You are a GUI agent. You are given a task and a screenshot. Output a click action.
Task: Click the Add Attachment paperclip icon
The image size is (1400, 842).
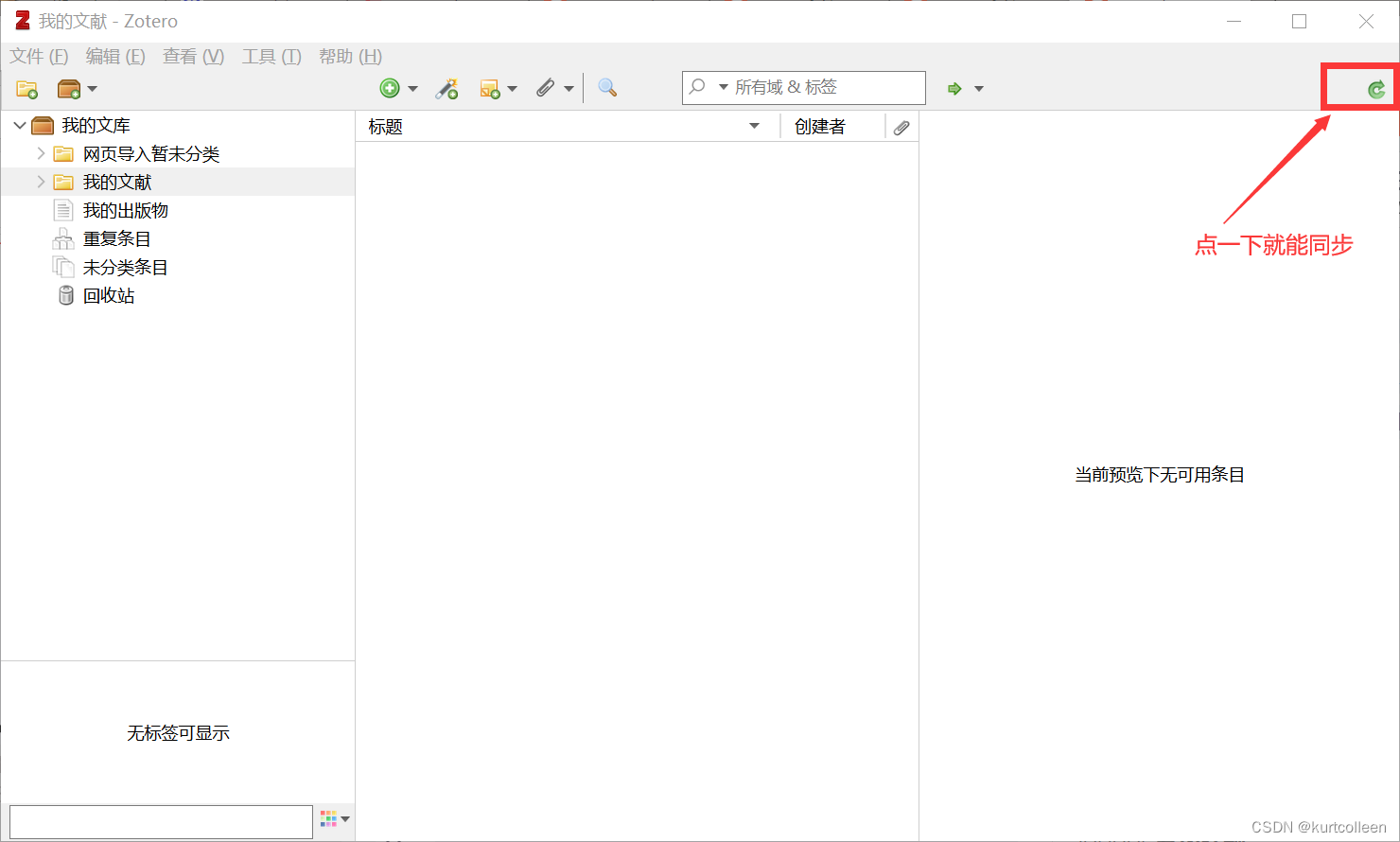pos(545,88)
